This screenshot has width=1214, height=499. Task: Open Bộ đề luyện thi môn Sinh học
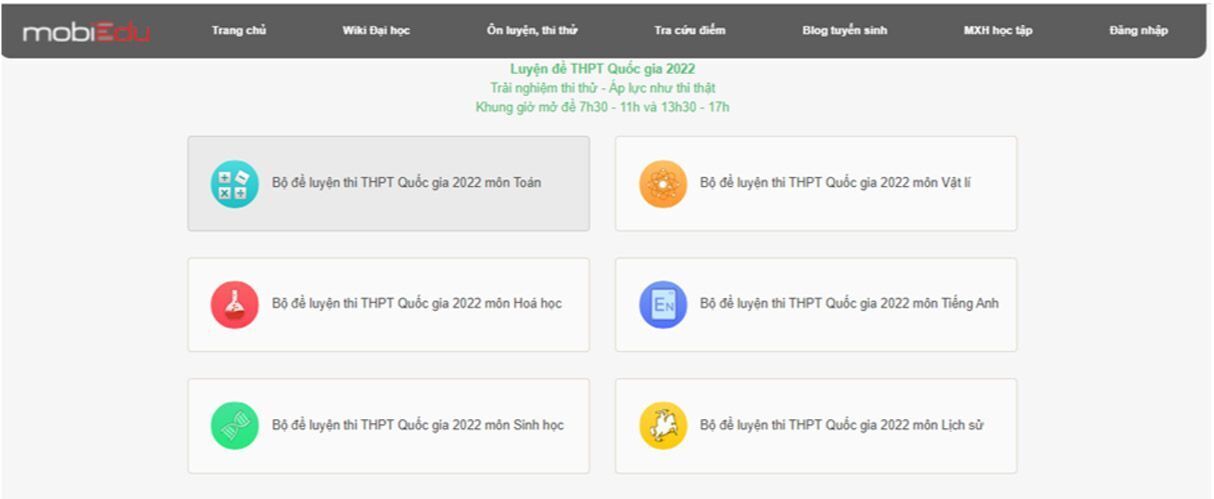(389, 426)
